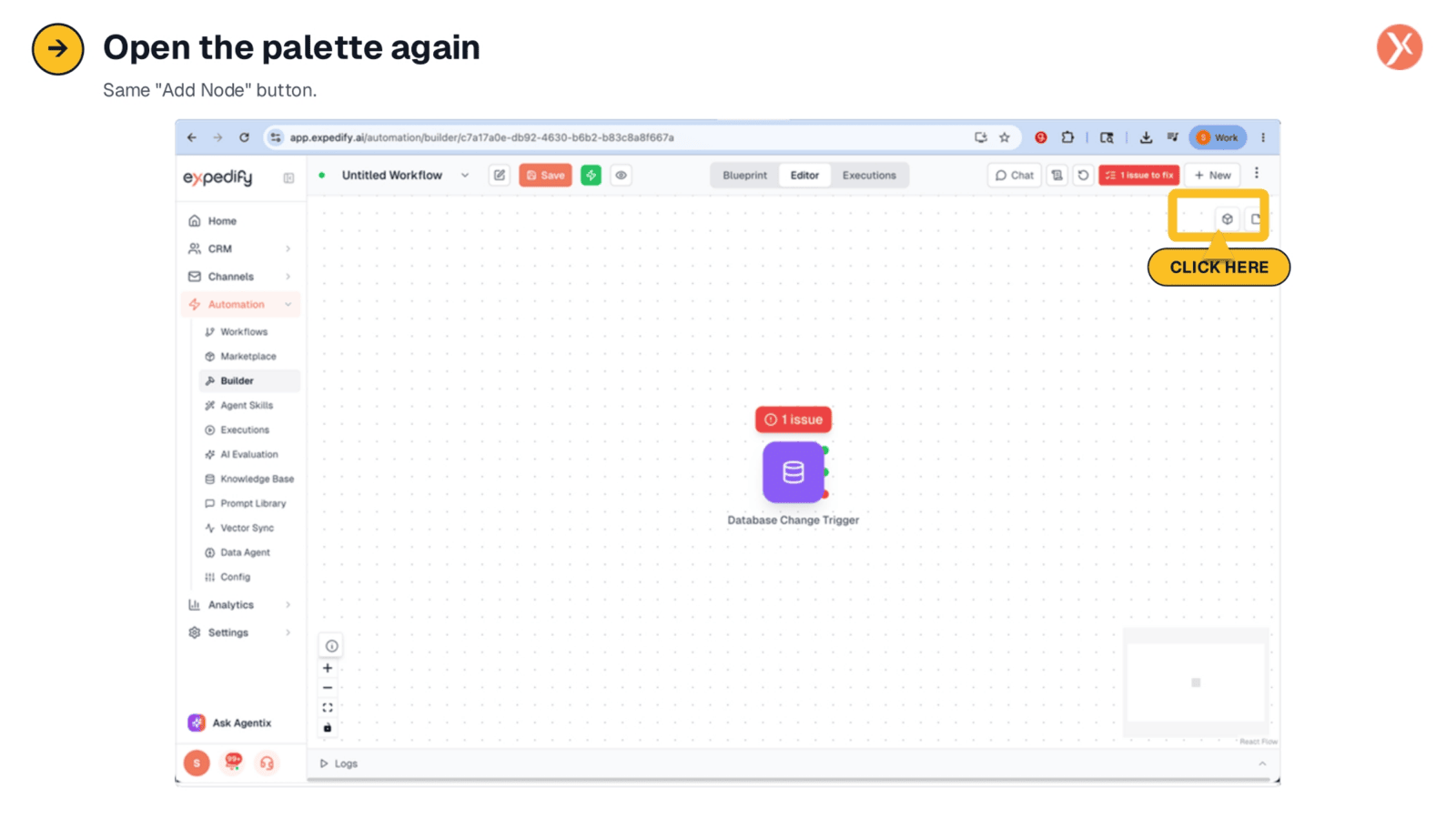Bookmark this page with the star icon
The width and height of the screenshot is (1456, 819).
1005,137
